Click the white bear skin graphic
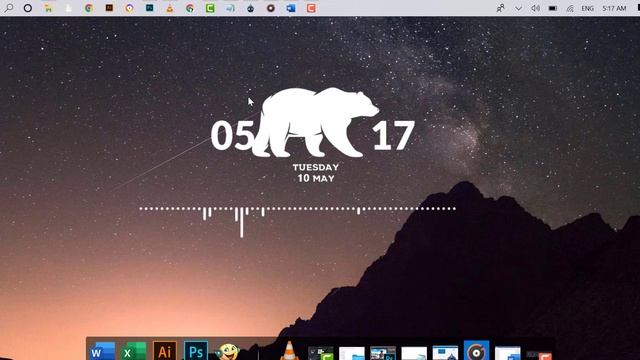The width and height of the screenshot is (640, 360). pos(315,122)
